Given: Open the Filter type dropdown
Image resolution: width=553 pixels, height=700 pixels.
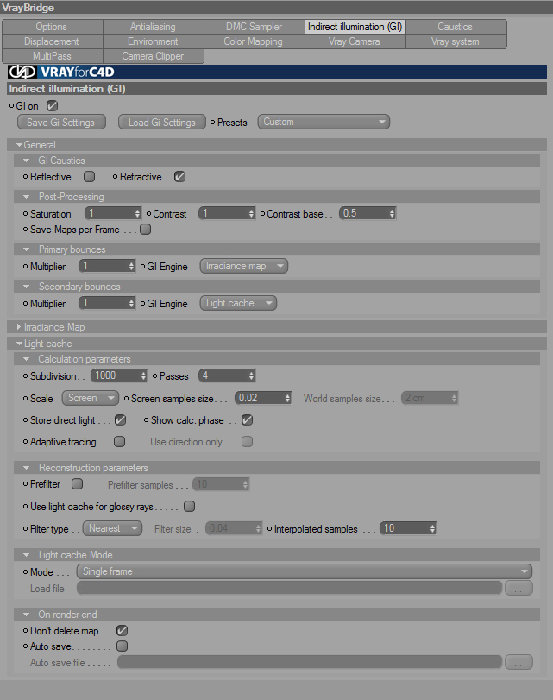Looking at the screenshot, I should click(112, 529).
